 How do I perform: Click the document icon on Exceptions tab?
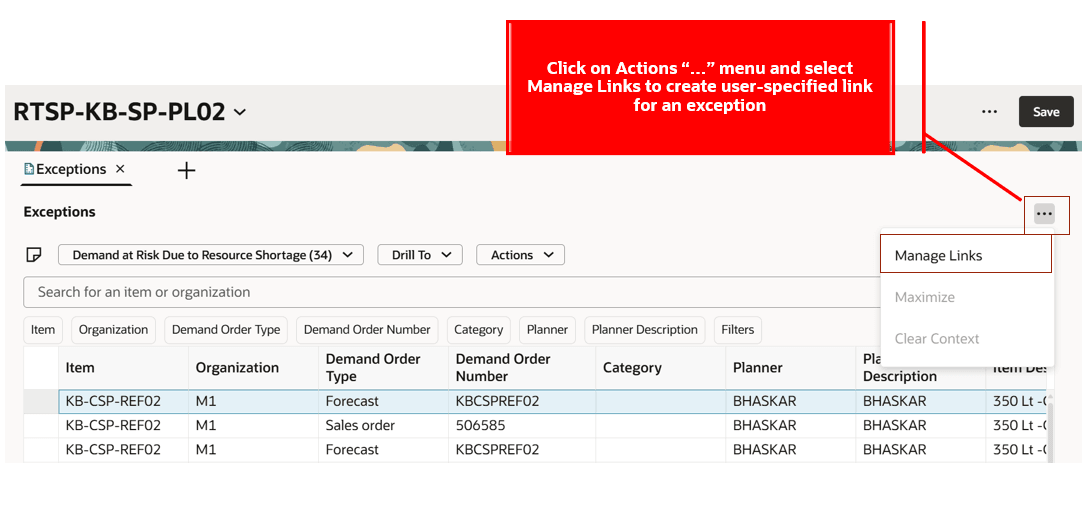29,169
